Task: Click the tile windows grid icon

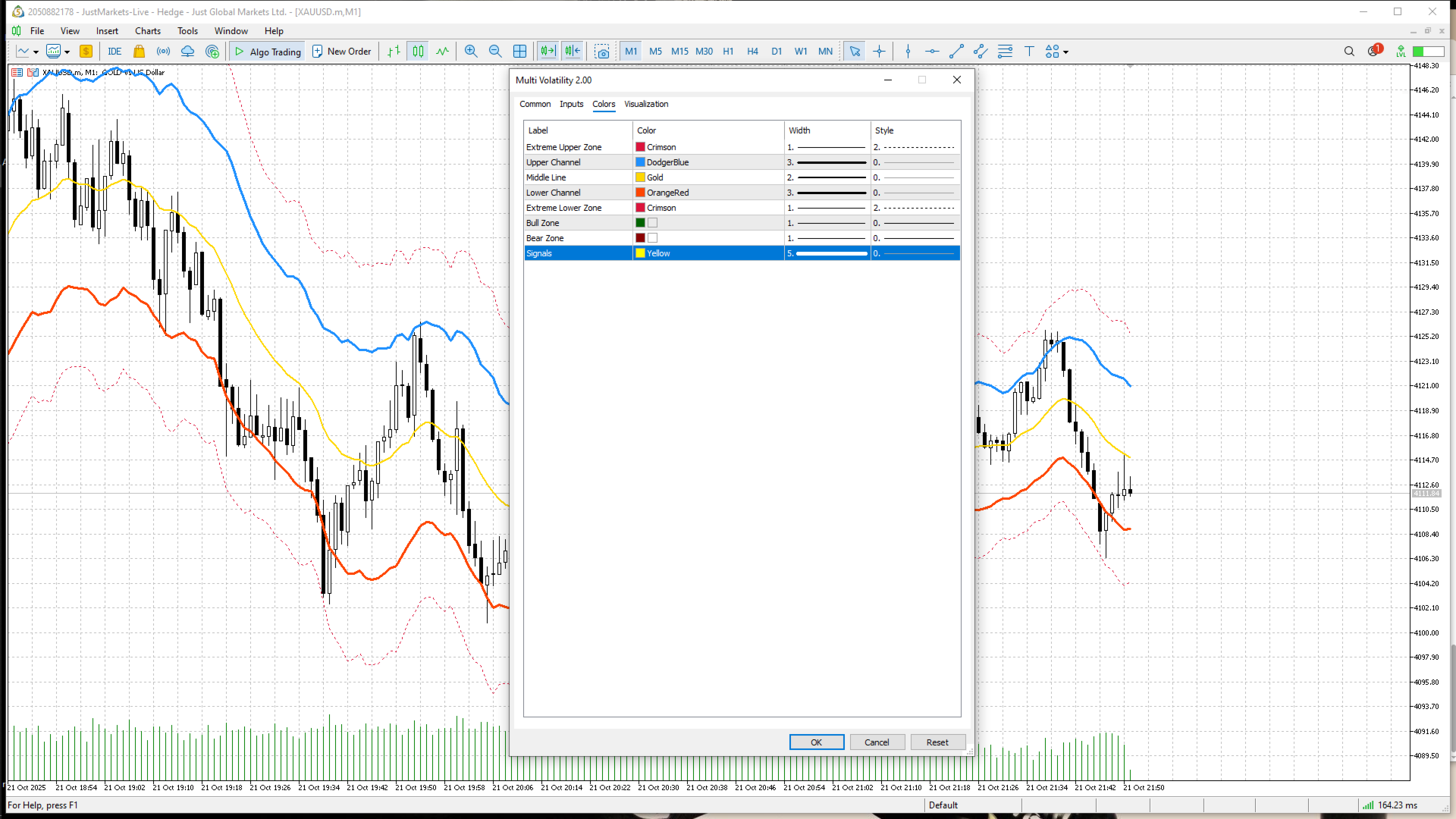Action: click(x=519, y=52)
